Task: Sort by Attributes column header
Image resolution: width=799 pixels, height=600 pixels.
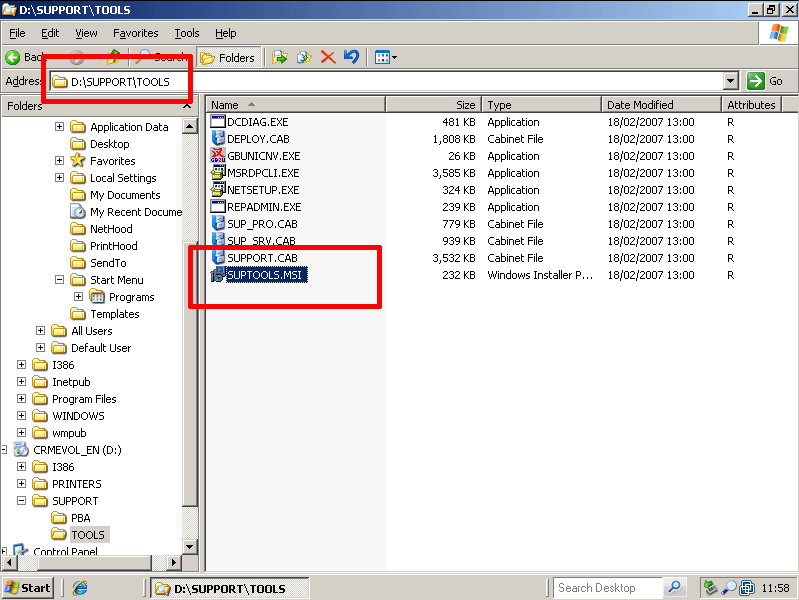Action: pos(752,105)
